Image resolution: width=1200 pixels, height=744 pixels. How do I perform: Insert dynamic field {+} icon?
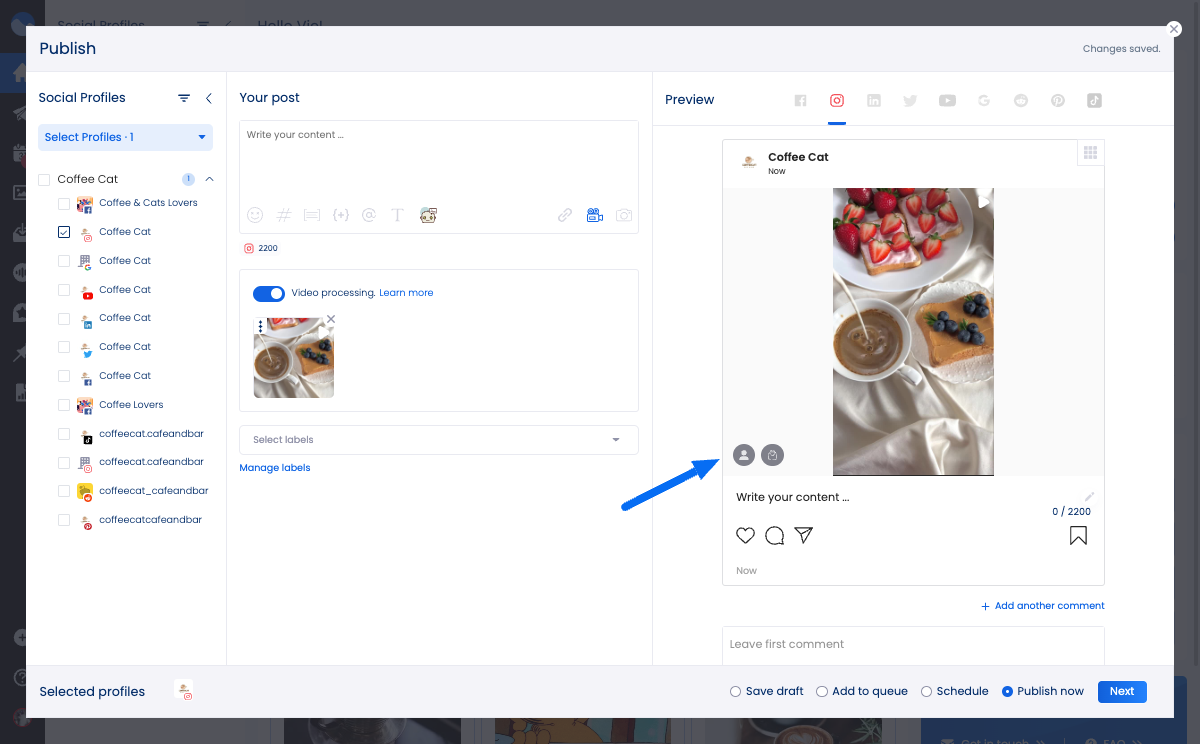340,215
